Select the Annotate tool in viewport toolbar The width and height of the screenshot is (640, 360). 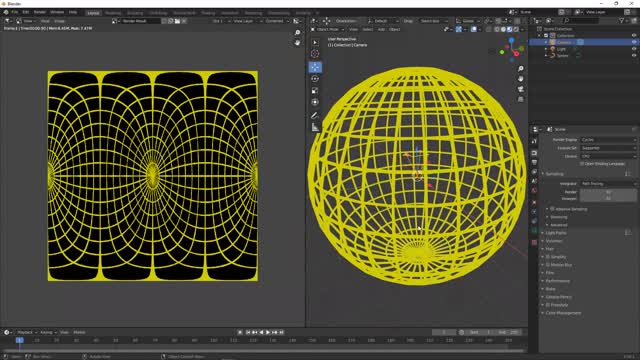pos(315,116)
